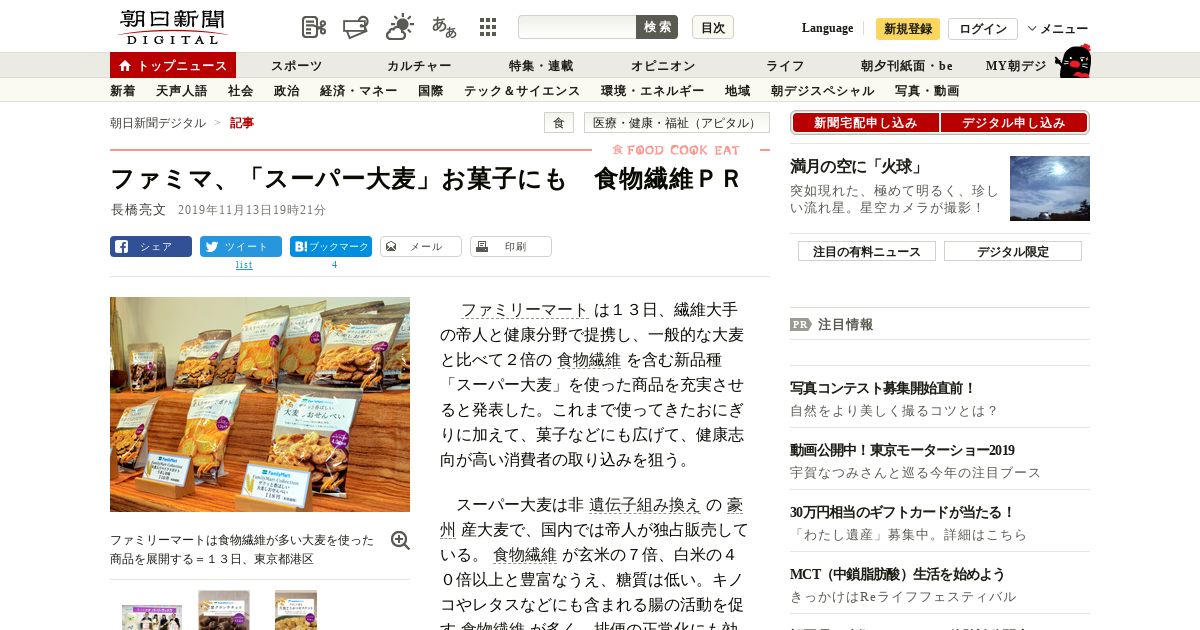Select 地域 in sub navigation
Image resolution: width=1200 pixels, height=630 pixels.
pyautogui.click(x=738, y=90)
